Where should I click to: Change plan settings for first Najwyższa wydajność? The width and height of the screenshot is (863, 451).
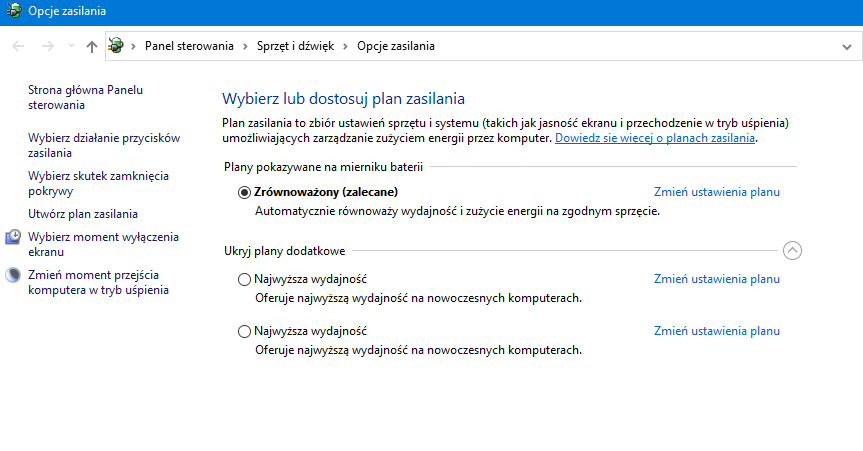[x=717, y=279]
